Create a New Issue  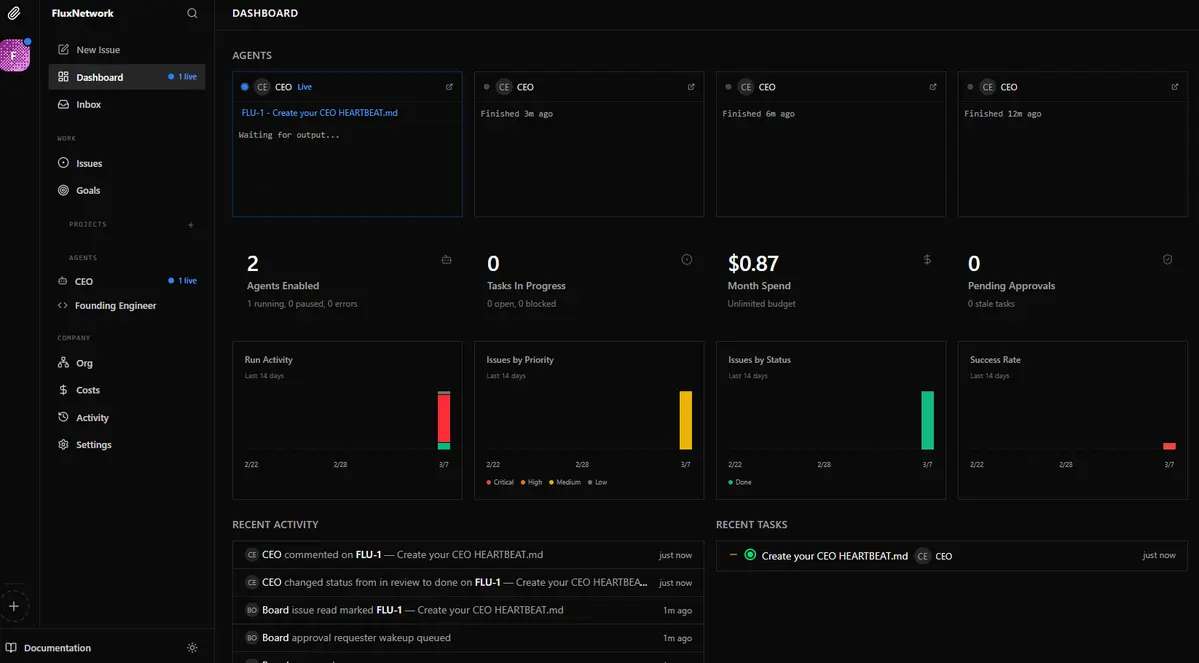(97, 49)
